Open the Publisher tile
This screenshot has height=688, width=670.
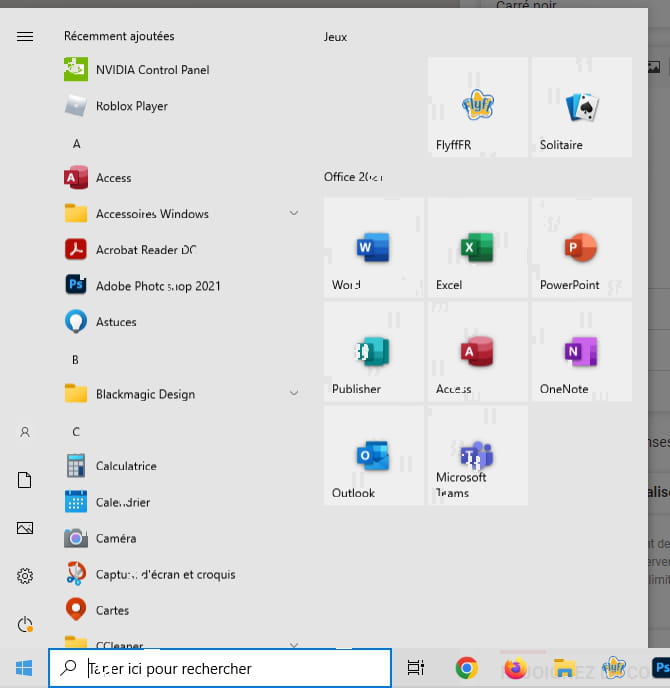point(374,351)
